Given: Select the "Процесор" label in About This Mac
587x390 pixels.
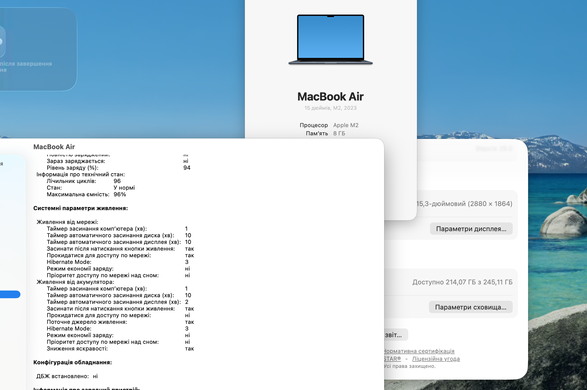Looking at the screenshot, I should [314, 125].
